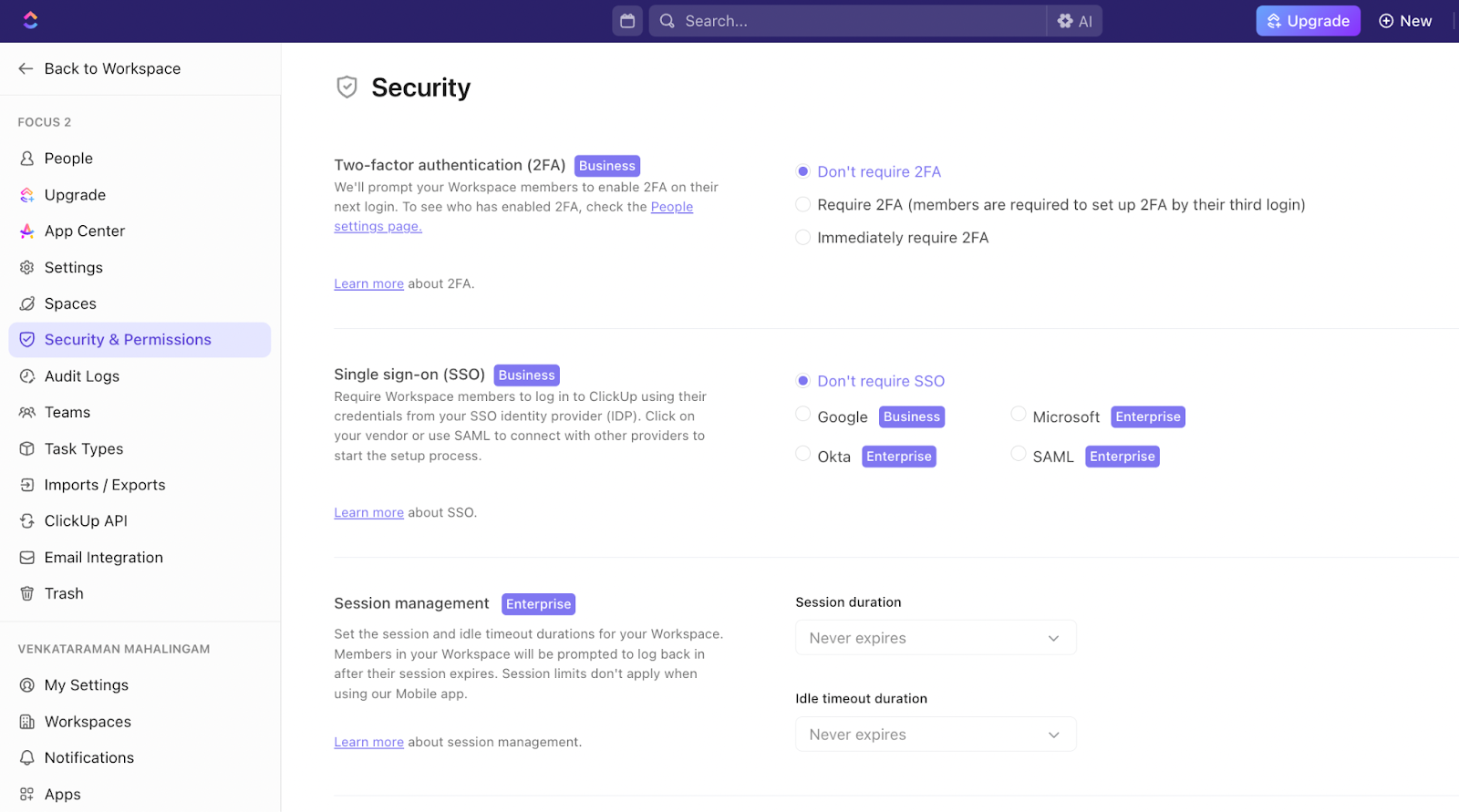Click the FOCUS 2 section label
This screenshot has height=812, width=1459.
(x=45, y=122)
